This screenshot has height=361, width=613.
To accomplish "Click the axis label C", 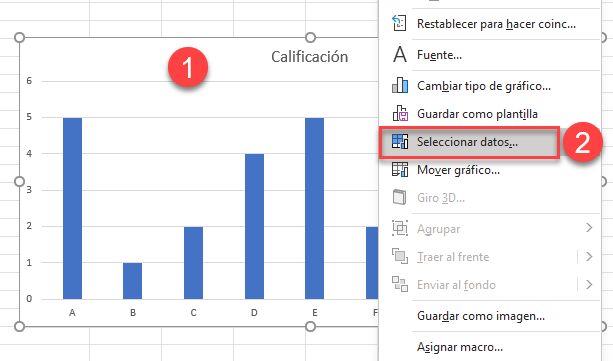I will pyautogui.click(x=194, y=313).
